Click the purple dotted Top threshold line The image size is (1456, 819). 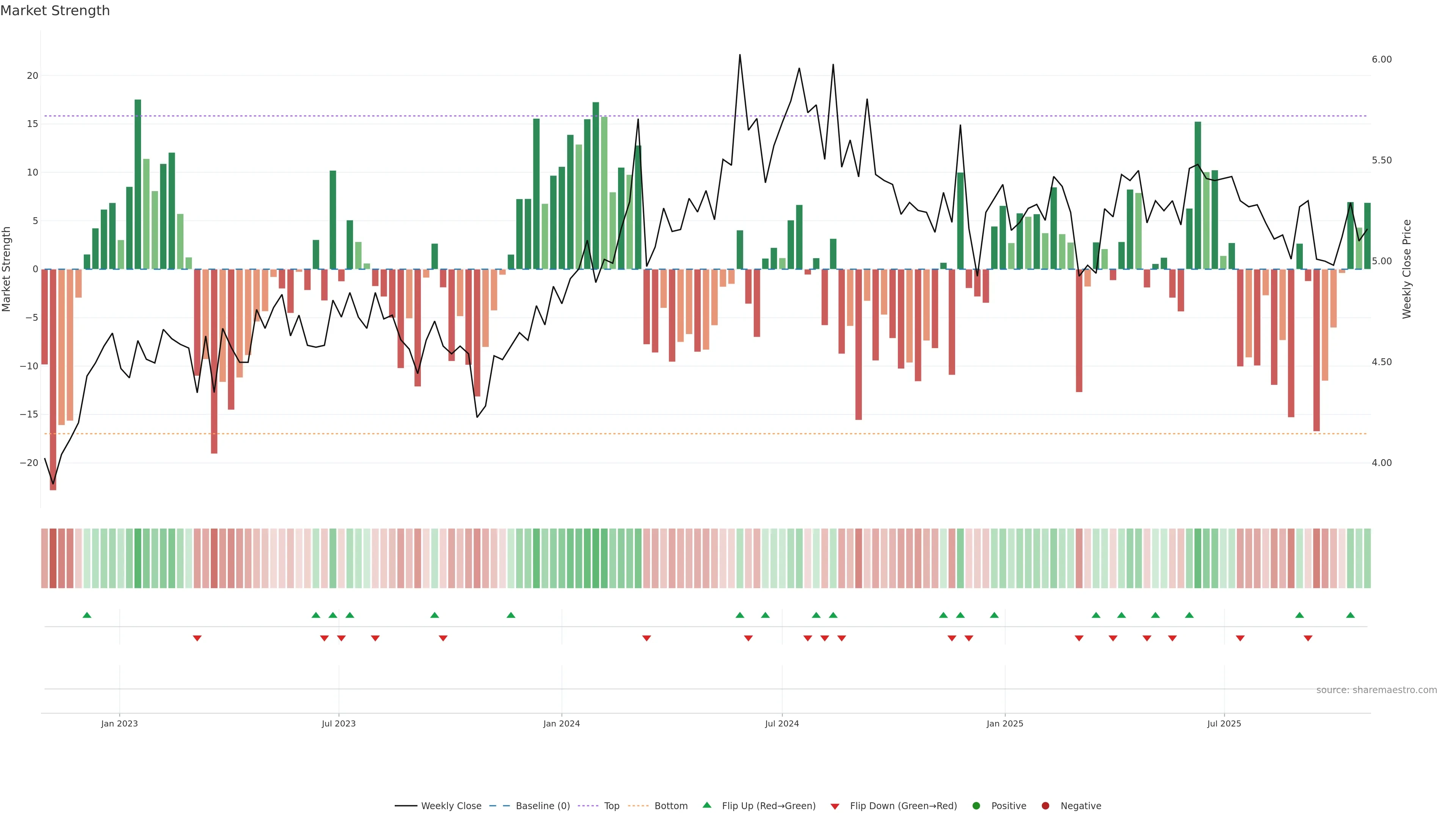tap(395, 116)
